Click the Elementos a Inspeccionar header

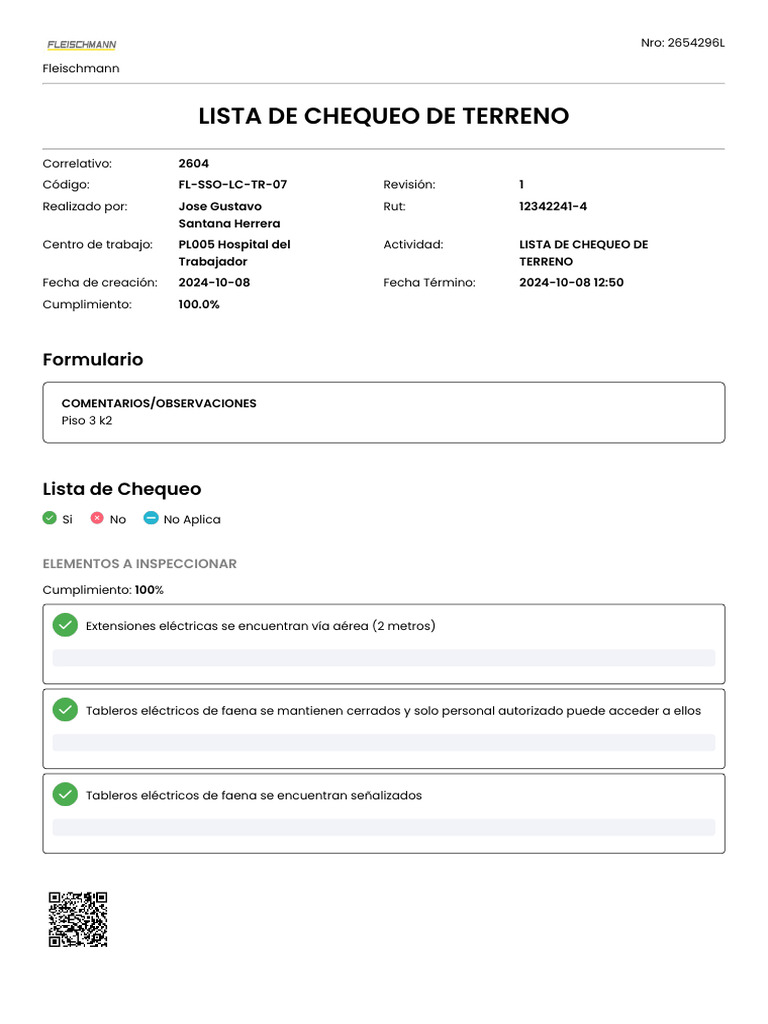[139, 564]
